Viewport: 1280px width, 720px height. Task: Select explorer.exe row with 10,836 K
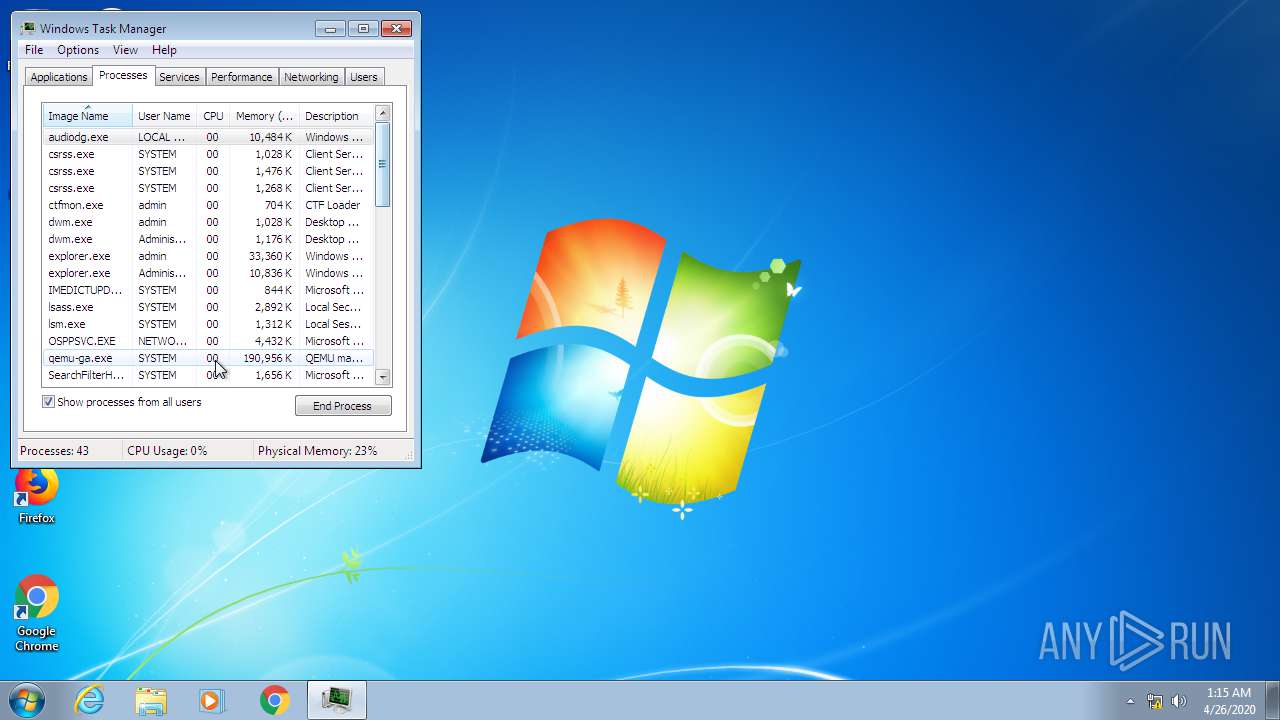click(x=208, y=273)
